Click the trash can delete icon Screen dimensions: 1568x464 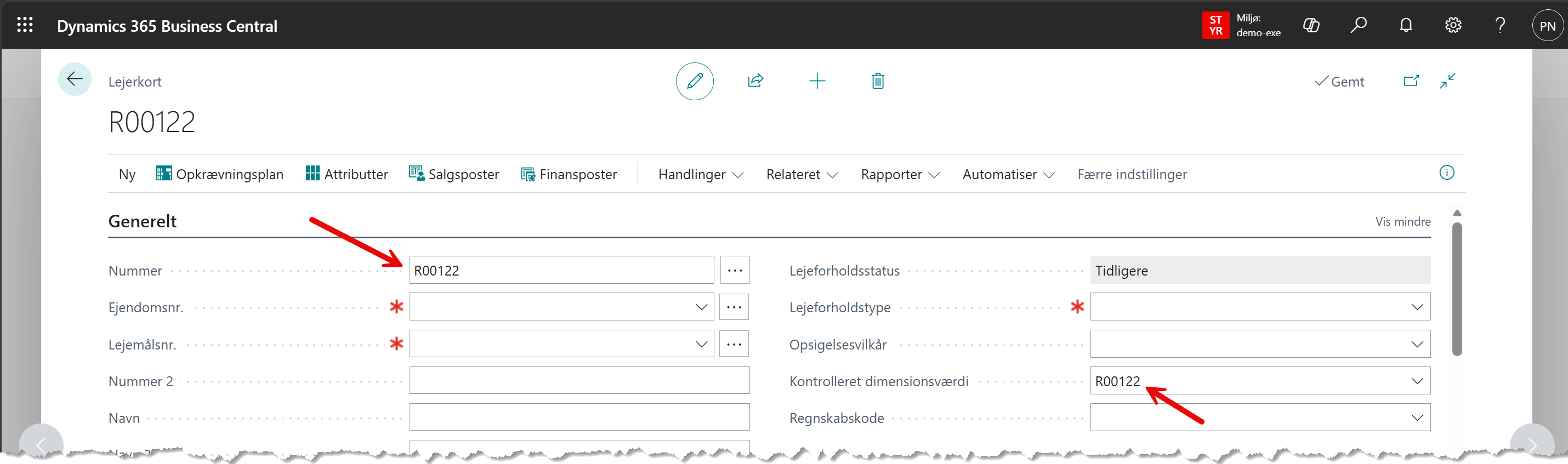point(877,82)
